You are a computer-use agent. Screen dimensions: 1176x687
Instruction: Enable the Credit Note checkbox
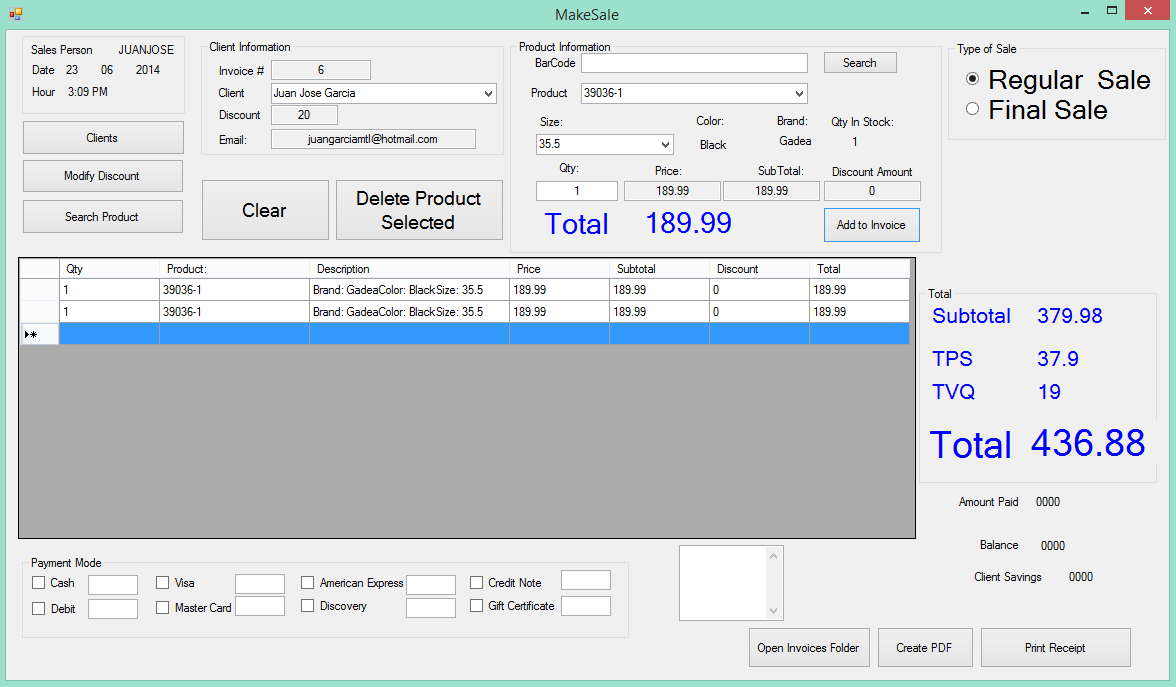476,583
